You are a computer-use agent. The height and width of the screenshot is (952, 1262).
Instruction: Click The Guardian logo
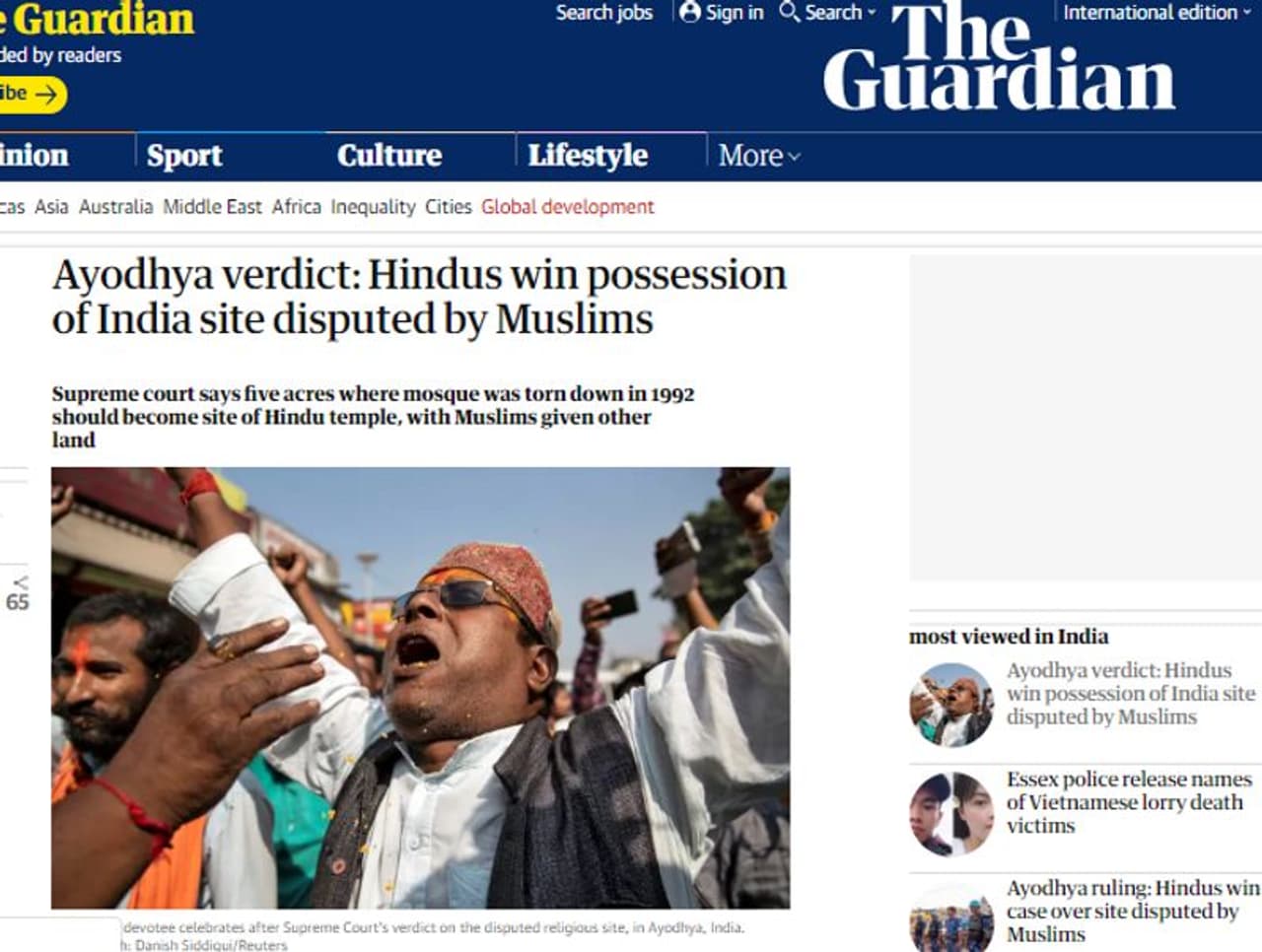point(999,56)
